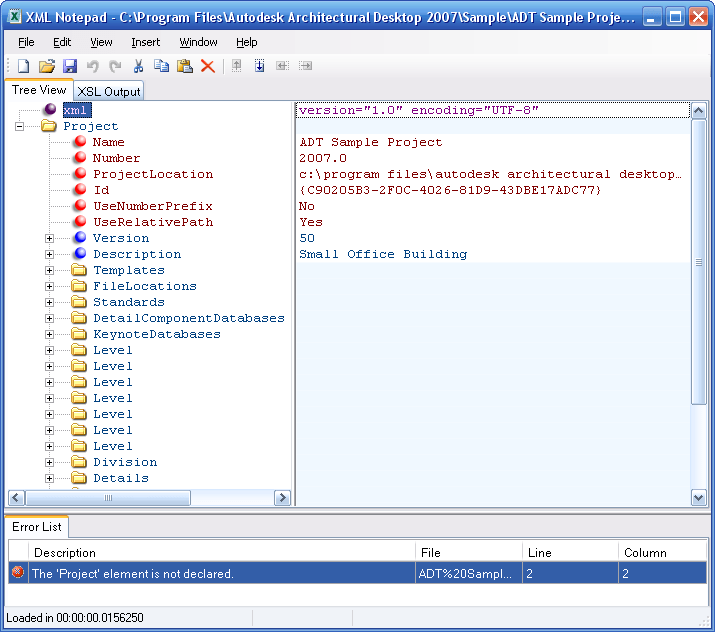The image size is (715, 632).
Task: Nudge the node right using the toolbar
Action: tap(305, 66)
